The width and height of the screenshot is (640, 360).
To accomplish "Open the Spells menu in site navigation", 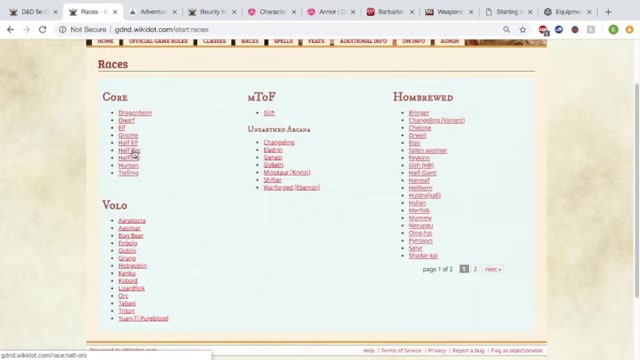I will [x=283, y=41].
